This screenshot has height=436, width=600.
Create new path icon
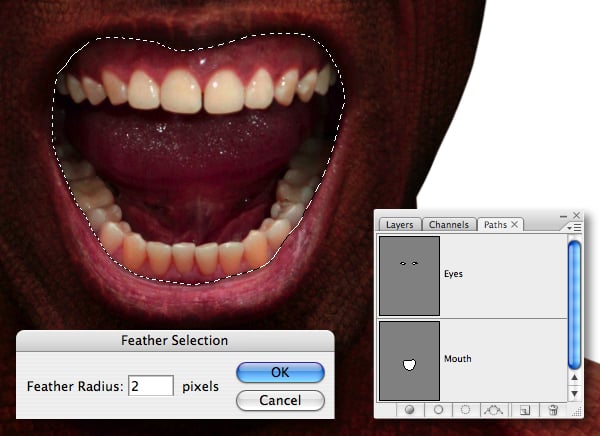click(x=525, y=410)
